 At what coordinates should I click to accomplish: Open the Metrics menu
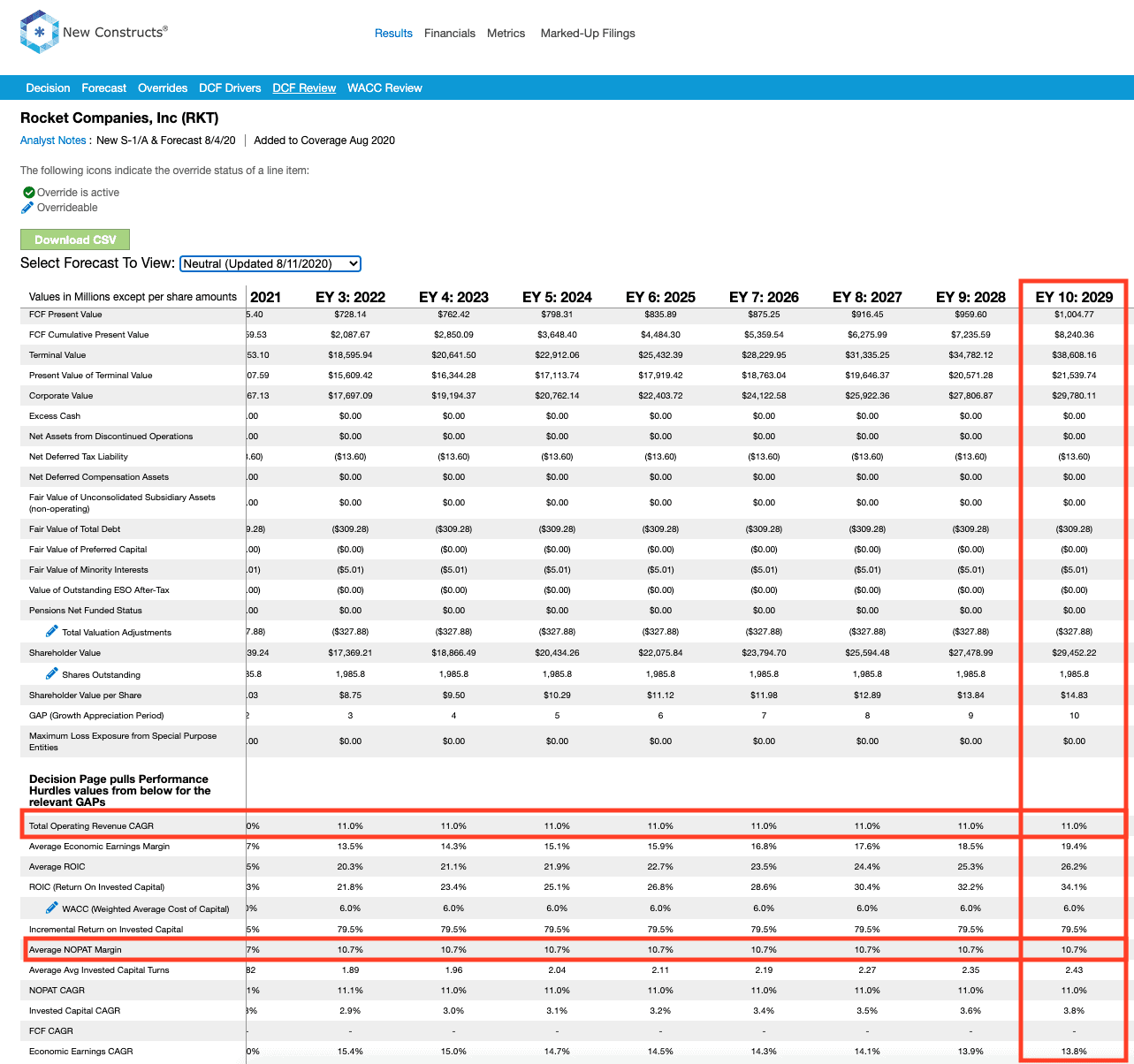point(506,34)
